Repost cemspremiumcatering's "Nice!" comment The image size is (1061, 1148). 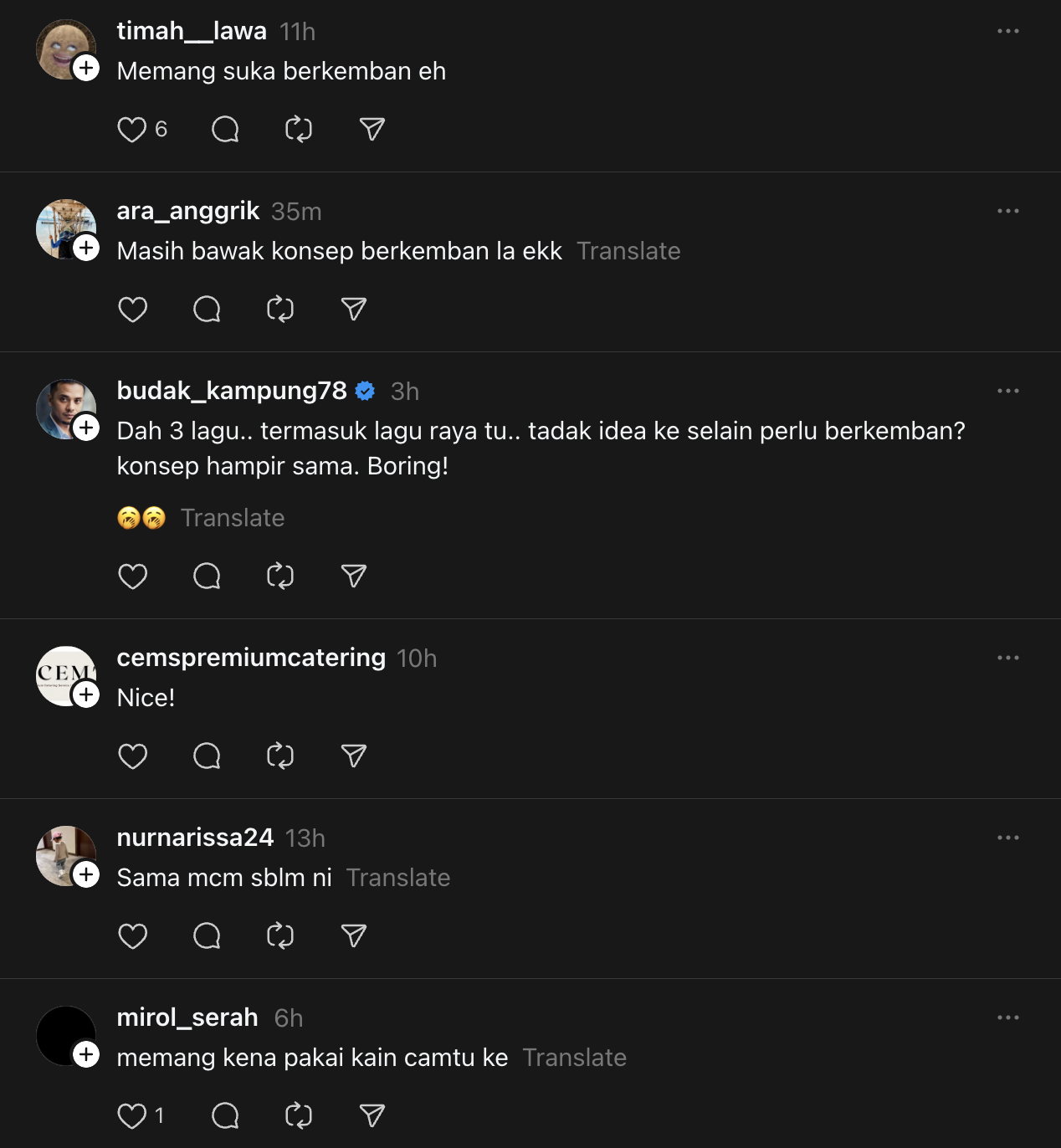[x=280, y=756]
